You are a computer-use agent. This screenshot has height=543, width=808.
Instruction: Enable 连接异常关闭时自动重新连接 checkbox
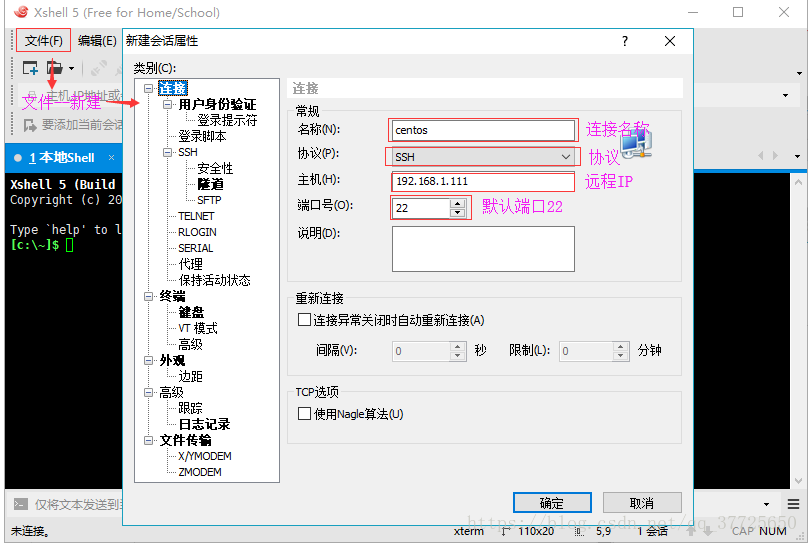point(304,320)
